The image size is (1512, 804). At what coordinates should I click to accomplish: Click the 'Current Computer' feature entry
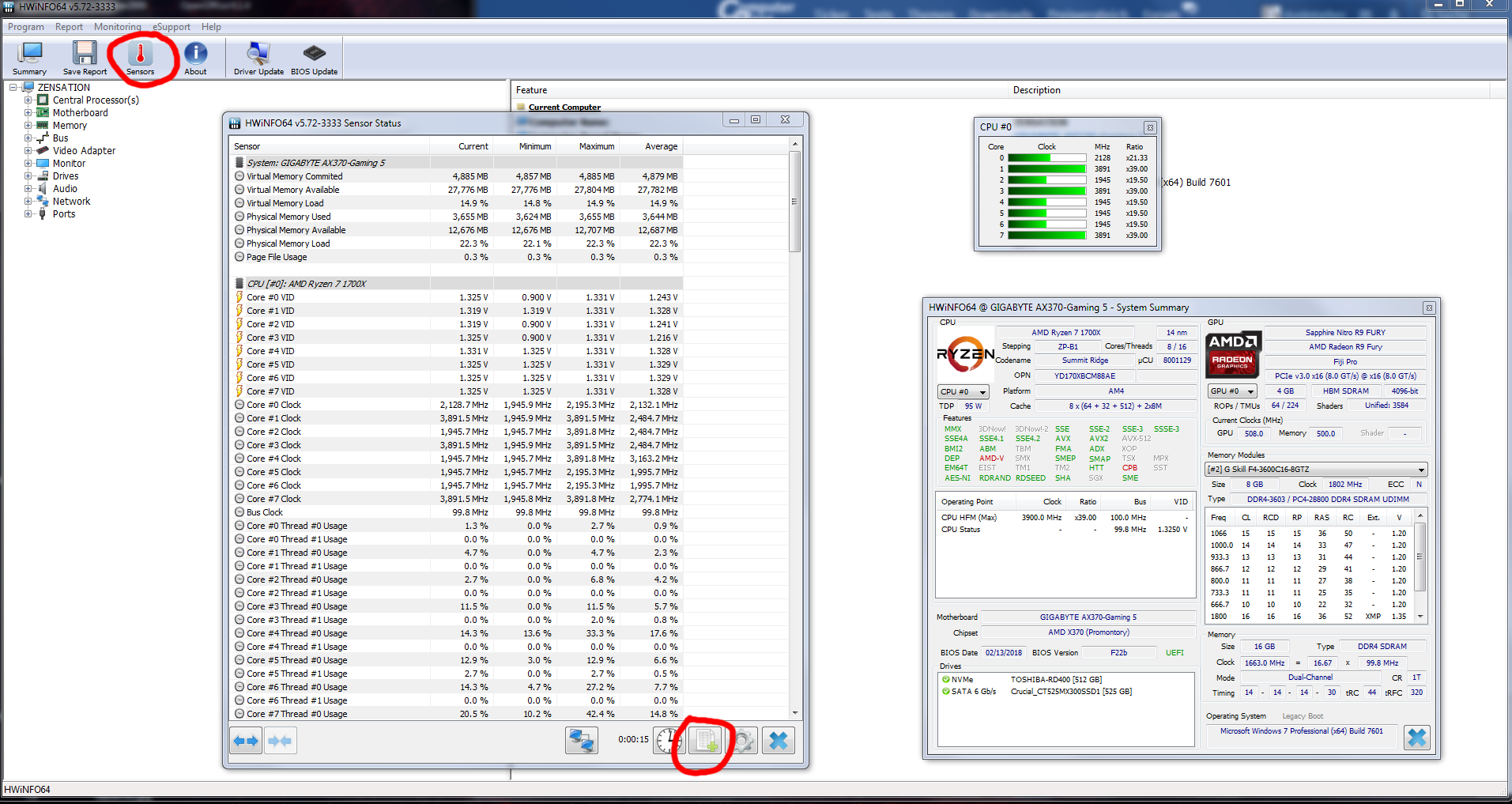[x=564, y=108]
